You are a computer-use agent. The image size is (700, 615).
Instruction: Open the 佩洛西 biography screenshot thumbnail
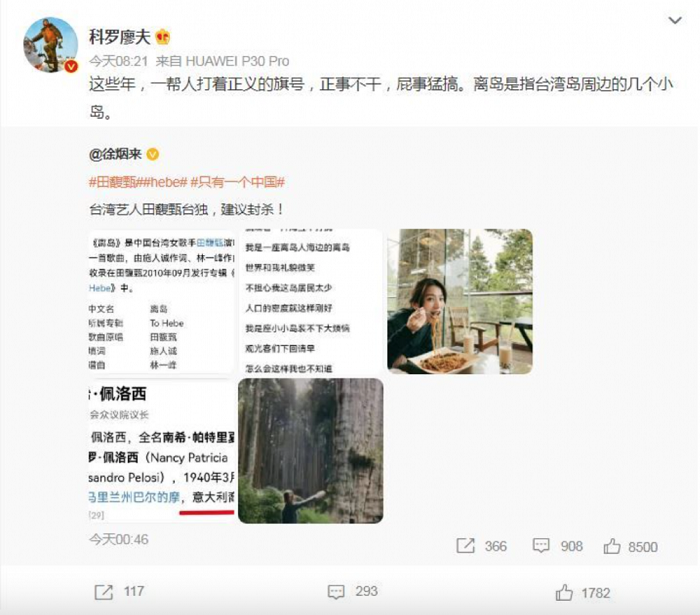[x=161, y=451]
